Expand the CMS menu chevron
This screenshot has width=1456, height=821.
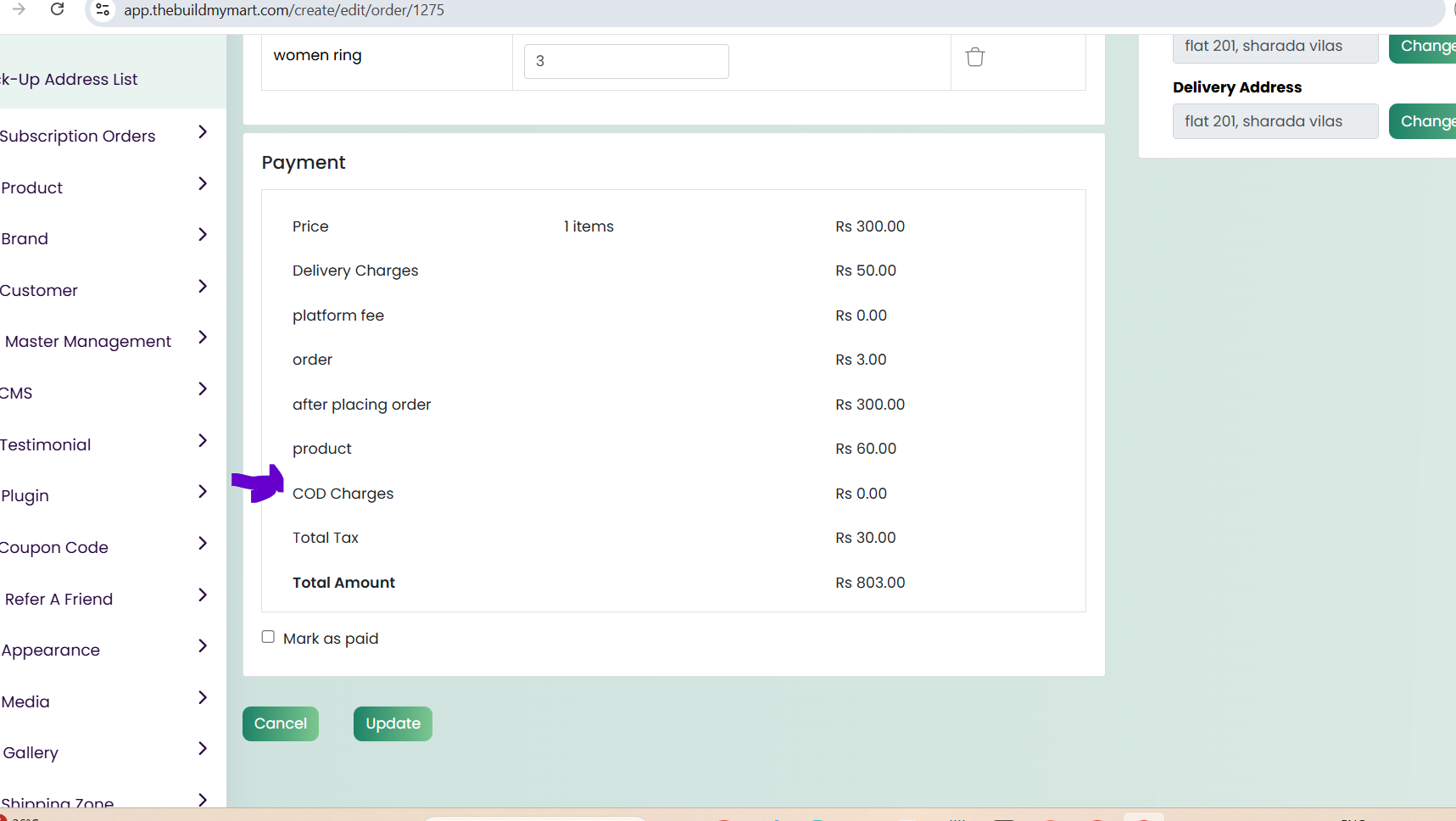click(x=203, y=388)
